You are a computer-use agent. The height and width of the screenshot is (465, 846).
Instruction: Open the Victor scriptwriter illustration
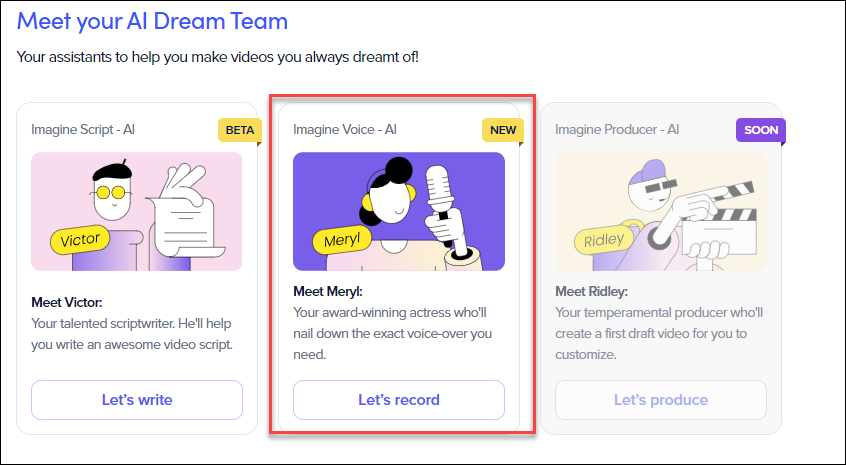click(137, 211)
